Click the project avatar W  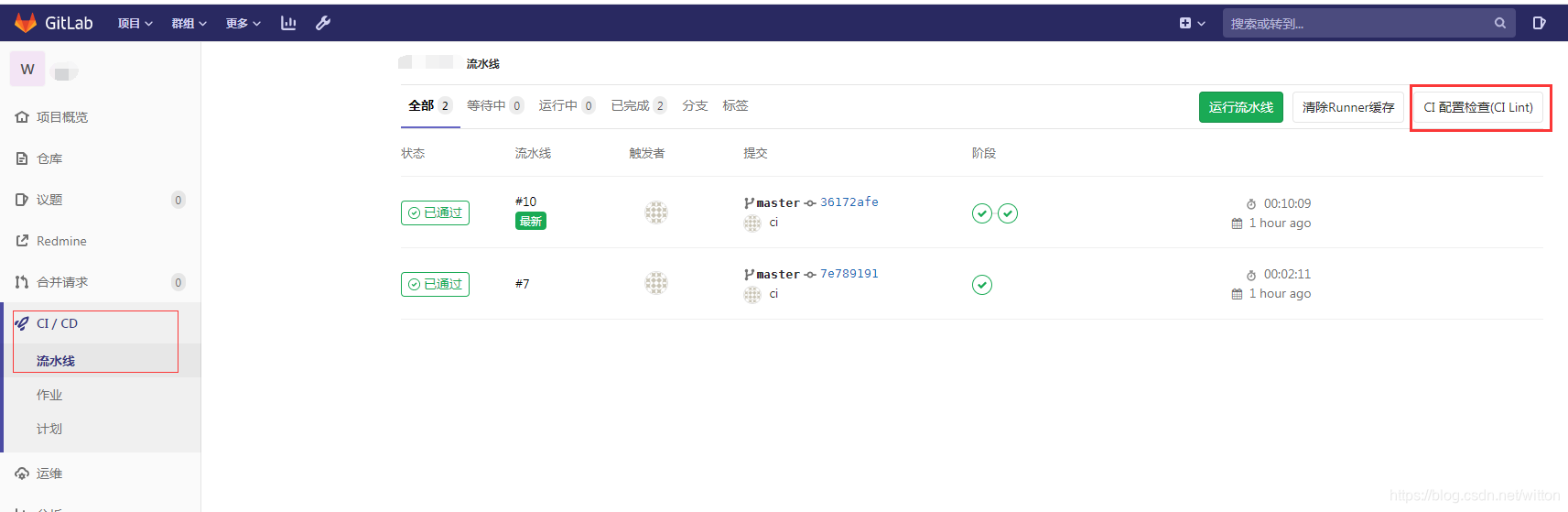[27, 69]
